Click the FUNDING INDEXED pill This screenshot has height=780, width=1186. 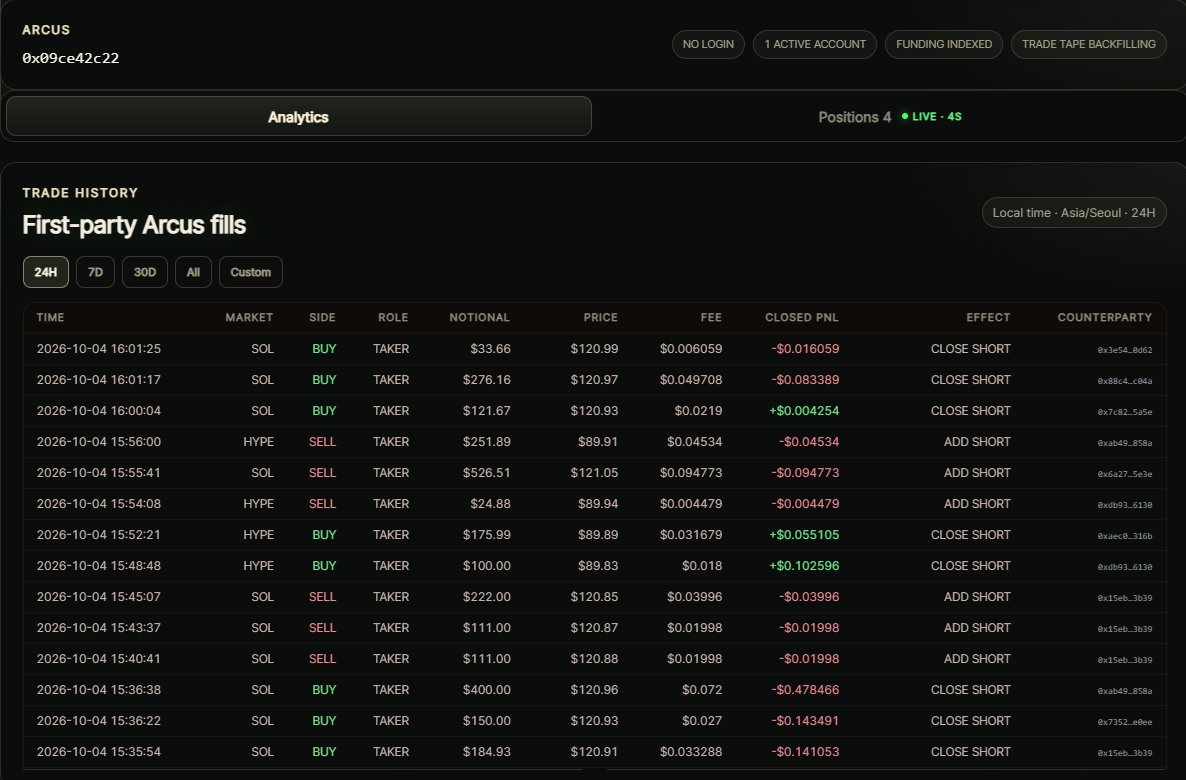click(944, 45)
